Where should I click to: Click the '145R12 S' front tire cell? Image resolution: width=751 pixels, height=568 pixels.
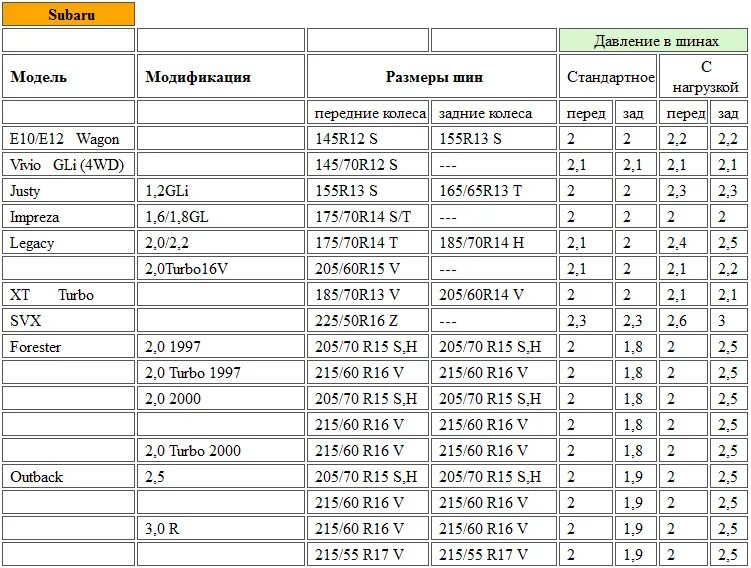[x=368, y=139]
